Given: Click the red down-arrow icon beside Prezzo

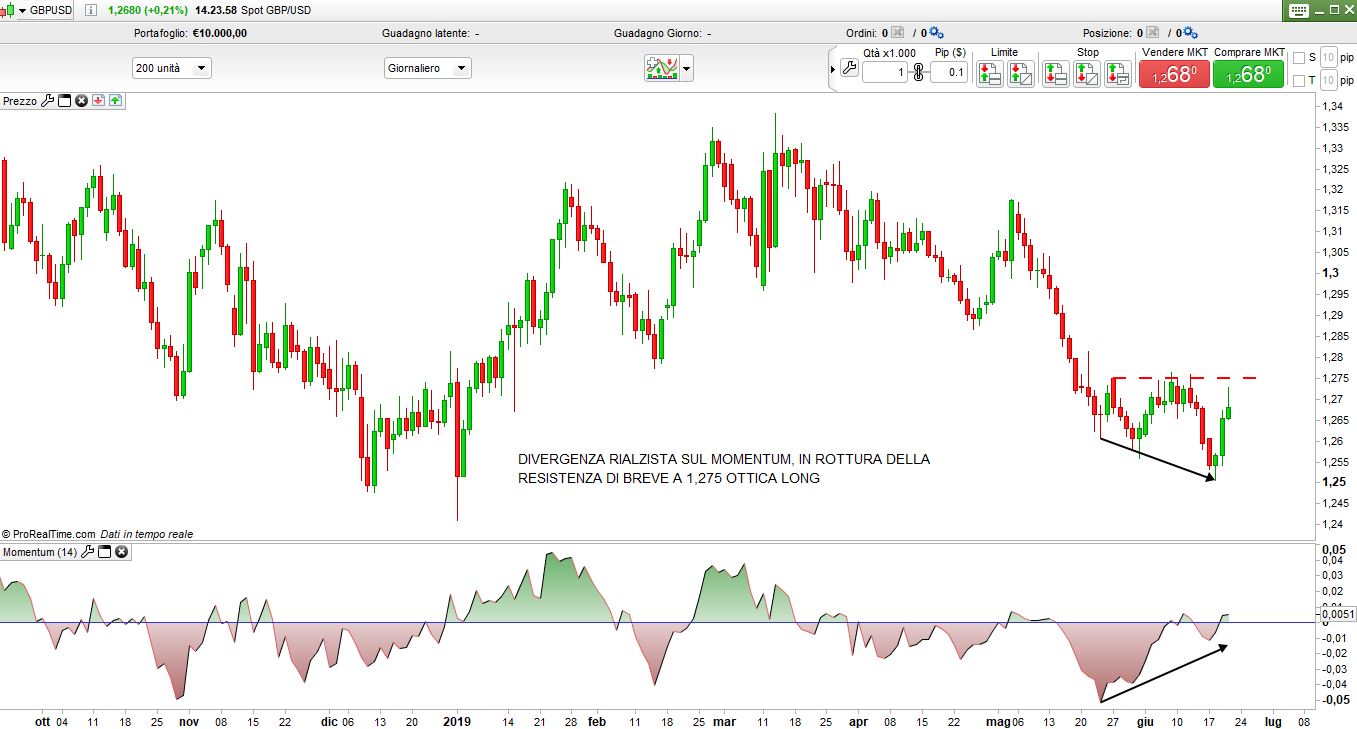Looking at the screenshot, I should point(99,101).
